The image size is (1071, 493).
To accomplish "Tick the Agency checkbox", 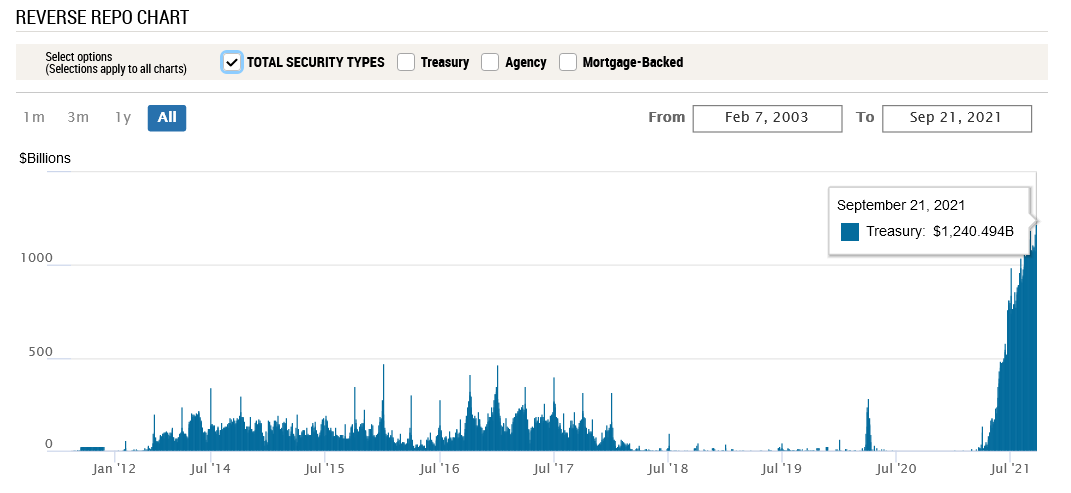I will (490, 62).
